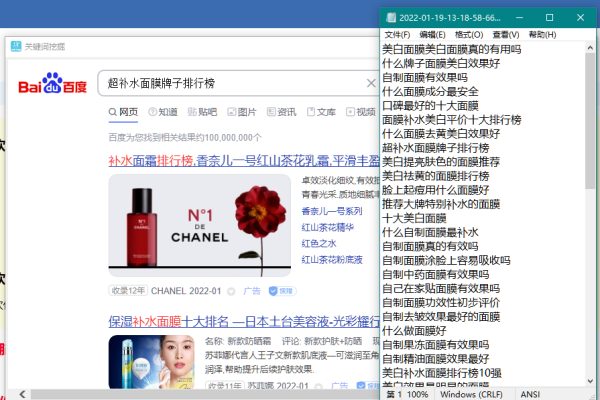
Task: Click Notepad line 自制面膜涂脸上容易吸收吗
Action: click(446, 260)
